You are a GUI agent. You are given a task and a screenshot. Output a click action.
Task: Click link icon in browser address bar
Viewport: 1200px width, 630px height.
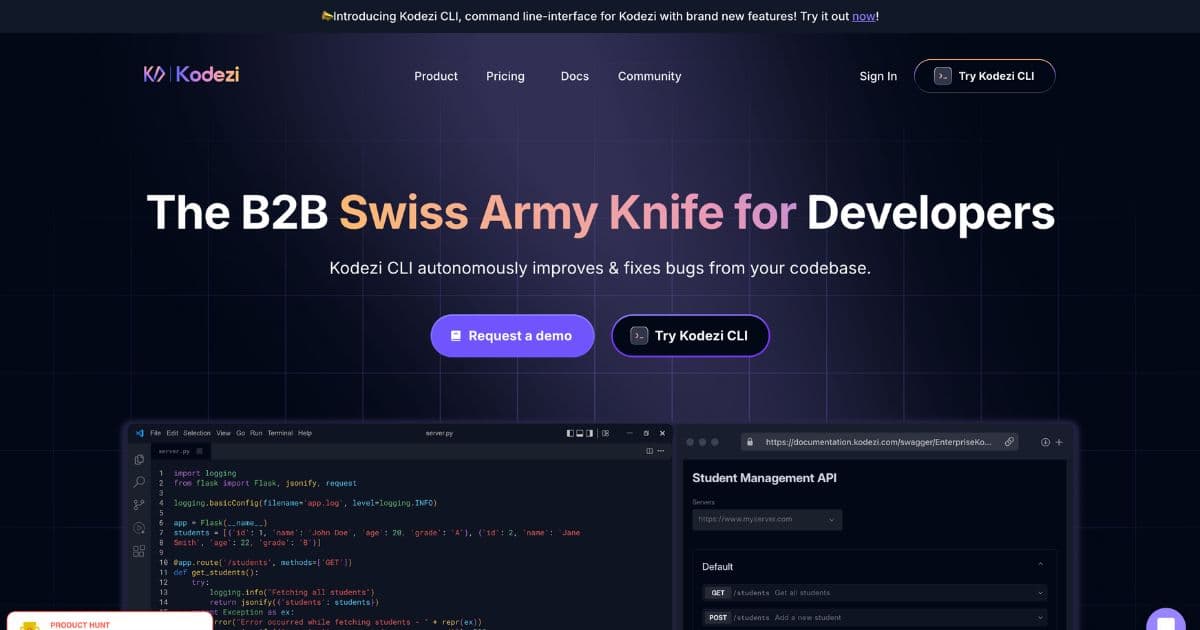(x=1009, y=442)
